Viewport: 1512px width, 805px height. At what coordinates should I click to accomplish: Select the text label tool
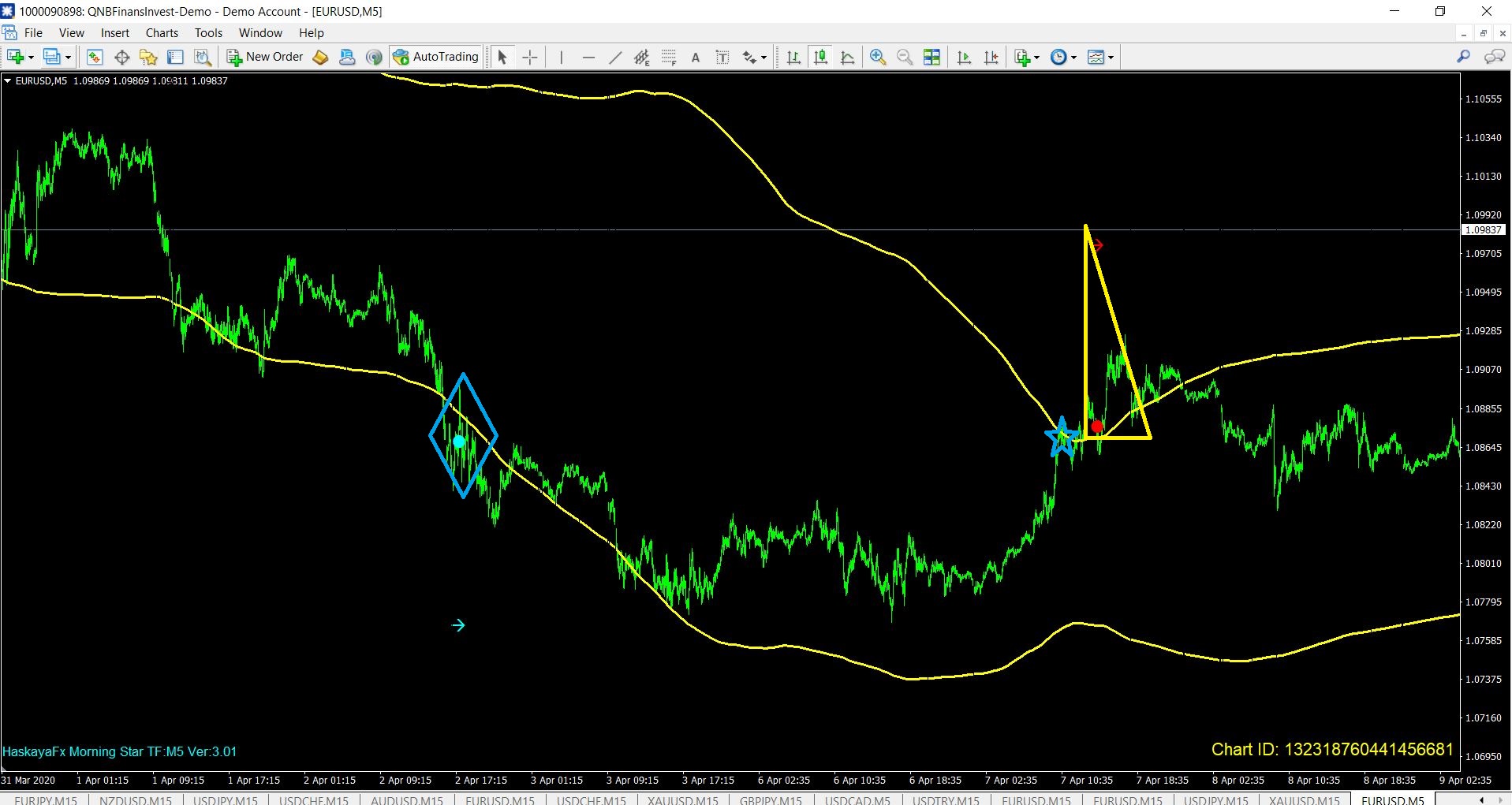722,57
